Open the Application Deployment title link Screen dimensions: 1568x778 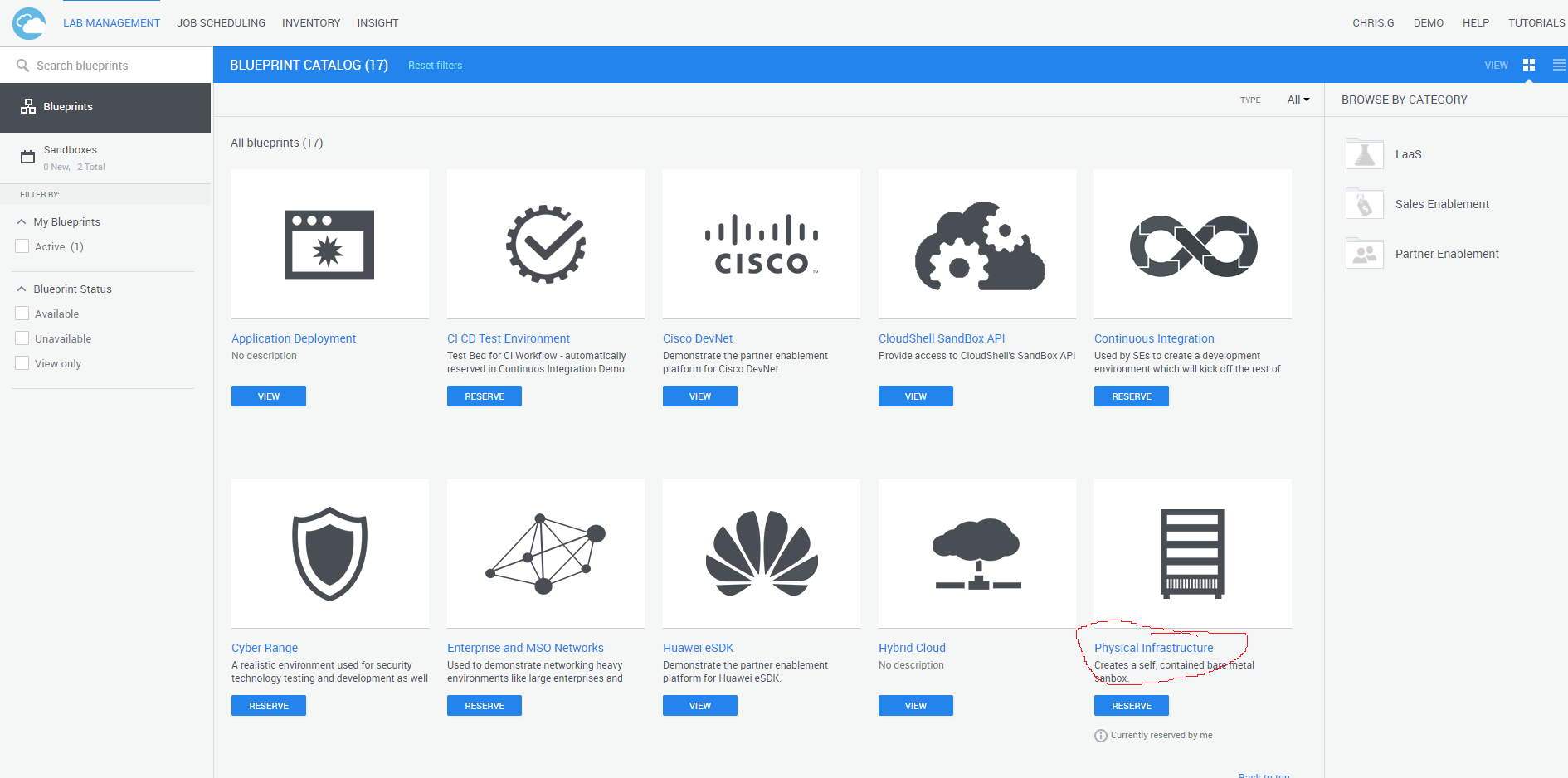[294, 338]
